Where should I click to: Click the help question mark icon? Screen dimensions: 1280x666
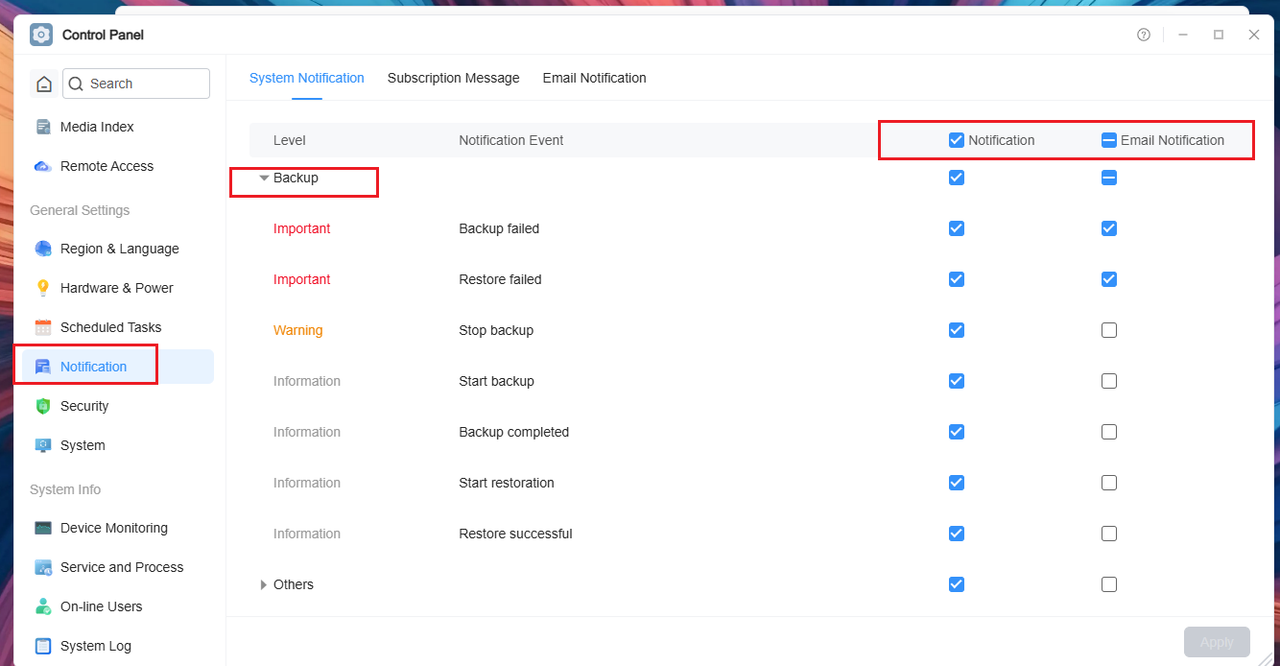[1144, 35]
